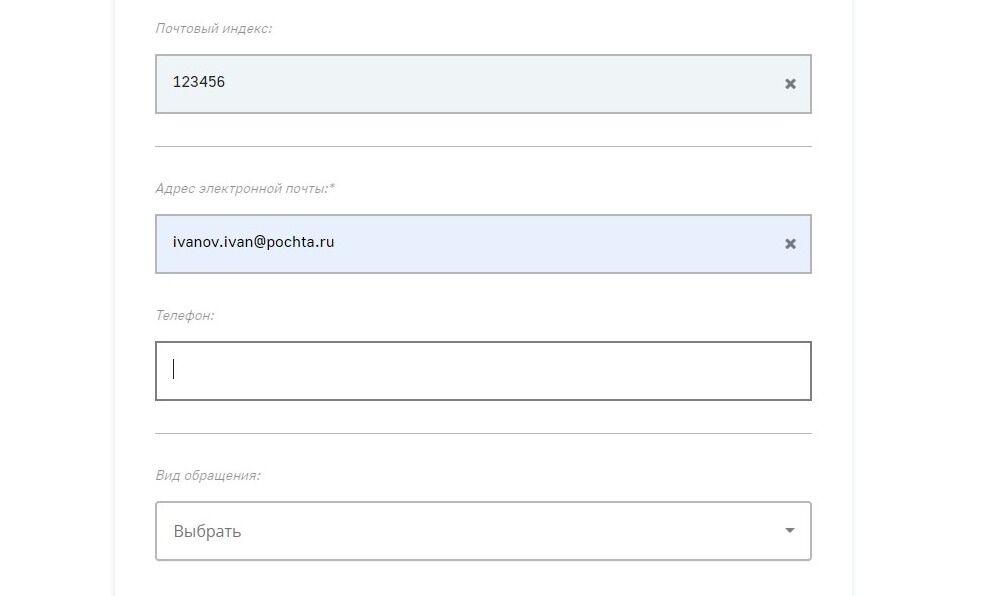Image resolution: width=1004 pixels, height=596 pixels.
Task: Clear the postal index field value
Action: 790,84
